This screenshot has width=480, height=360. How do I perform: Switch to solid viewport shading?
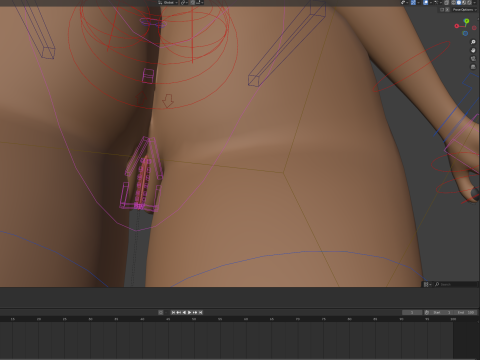pyautogui.click(x=459, y=2)
